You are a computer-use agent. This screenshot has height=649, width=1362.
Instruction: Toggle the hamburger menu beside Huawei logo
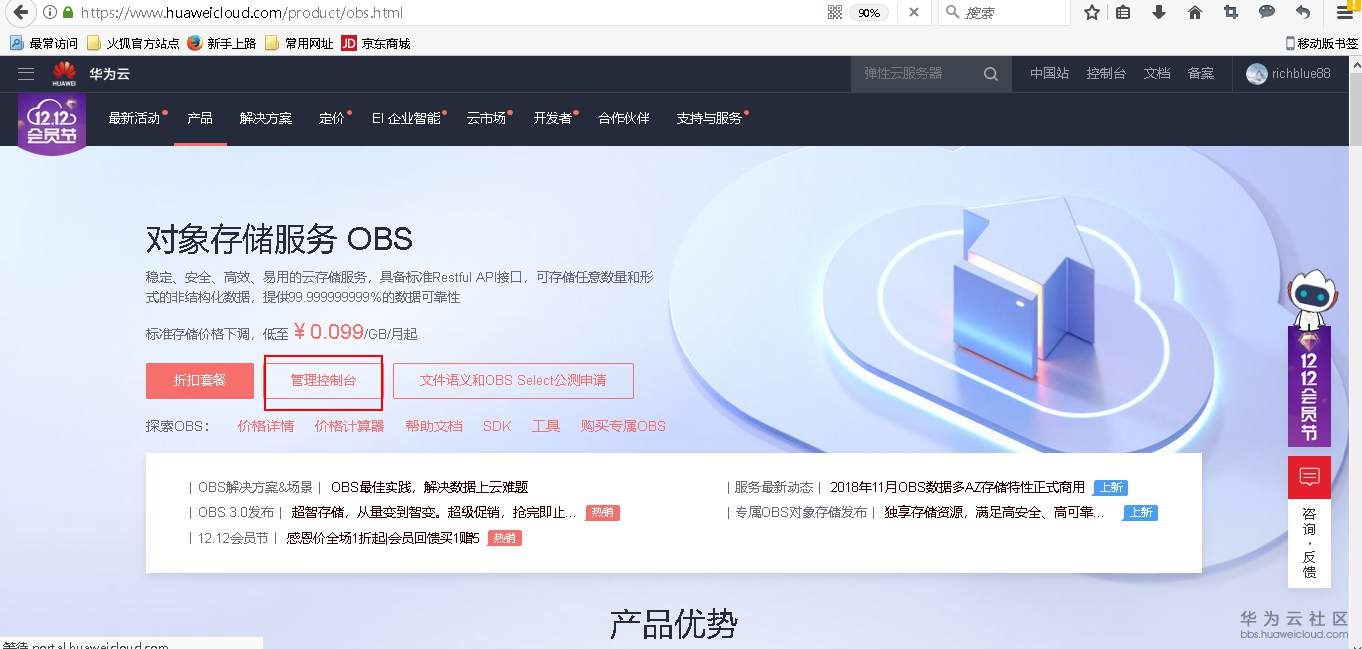pyautogui.click(x=25, y=73)
